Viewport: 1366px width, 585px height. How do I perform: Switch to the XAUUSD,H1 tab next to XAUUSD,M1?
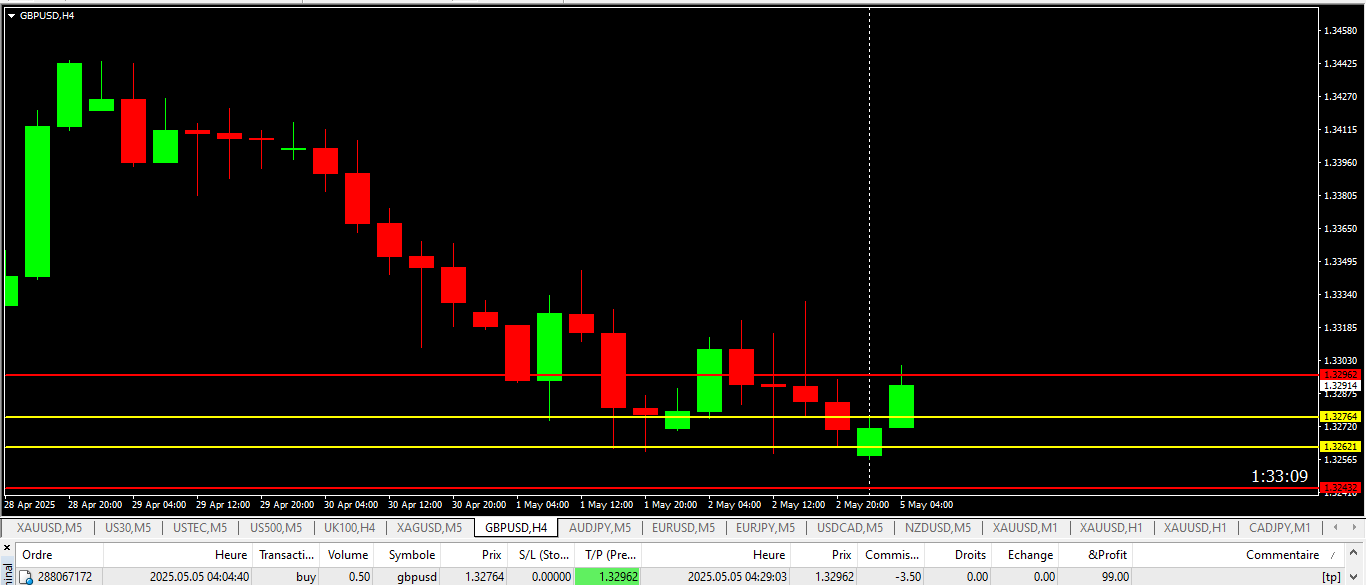point(1111,527)
